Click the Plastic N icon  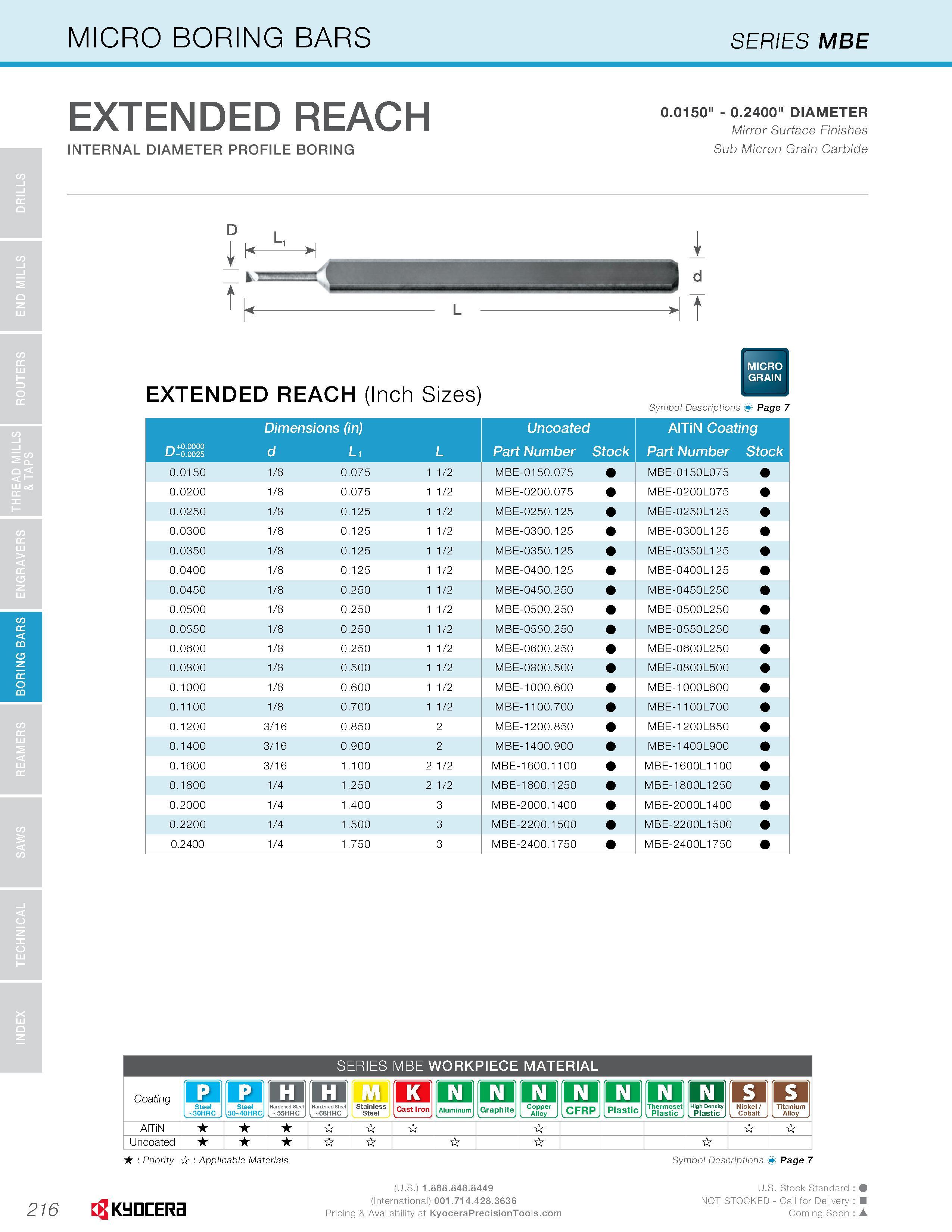[x=623, y=1098]
